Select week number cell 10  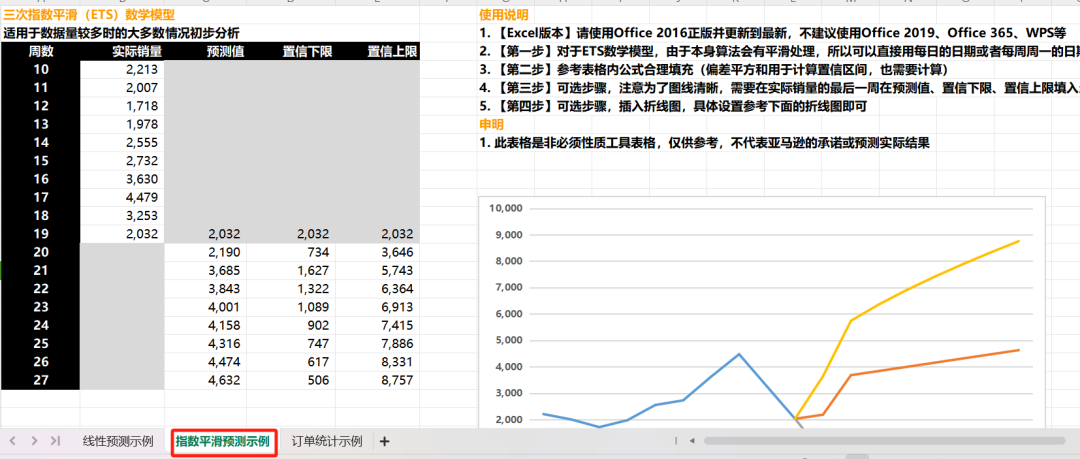41,69
